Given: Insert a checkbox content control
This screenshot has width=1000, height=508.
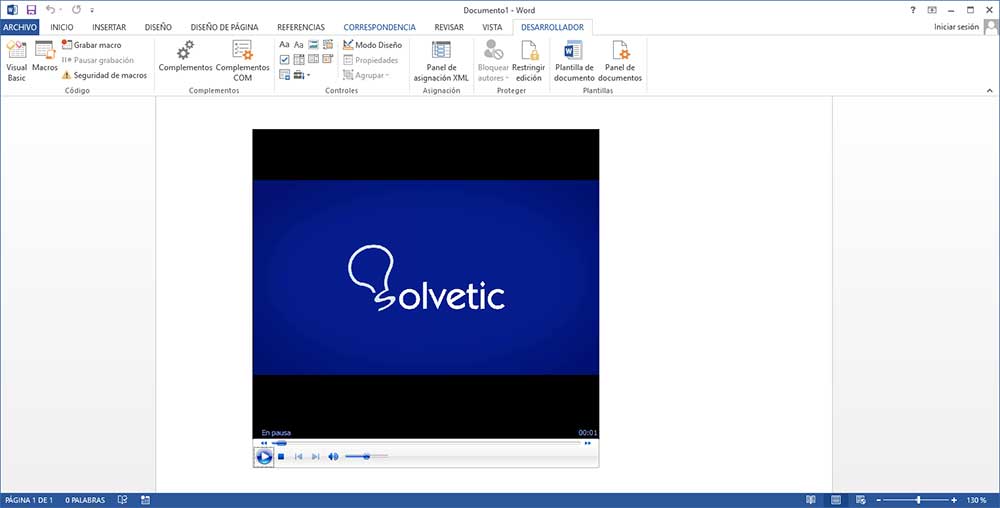Looking at the screenshot, I should click(284, 60).
